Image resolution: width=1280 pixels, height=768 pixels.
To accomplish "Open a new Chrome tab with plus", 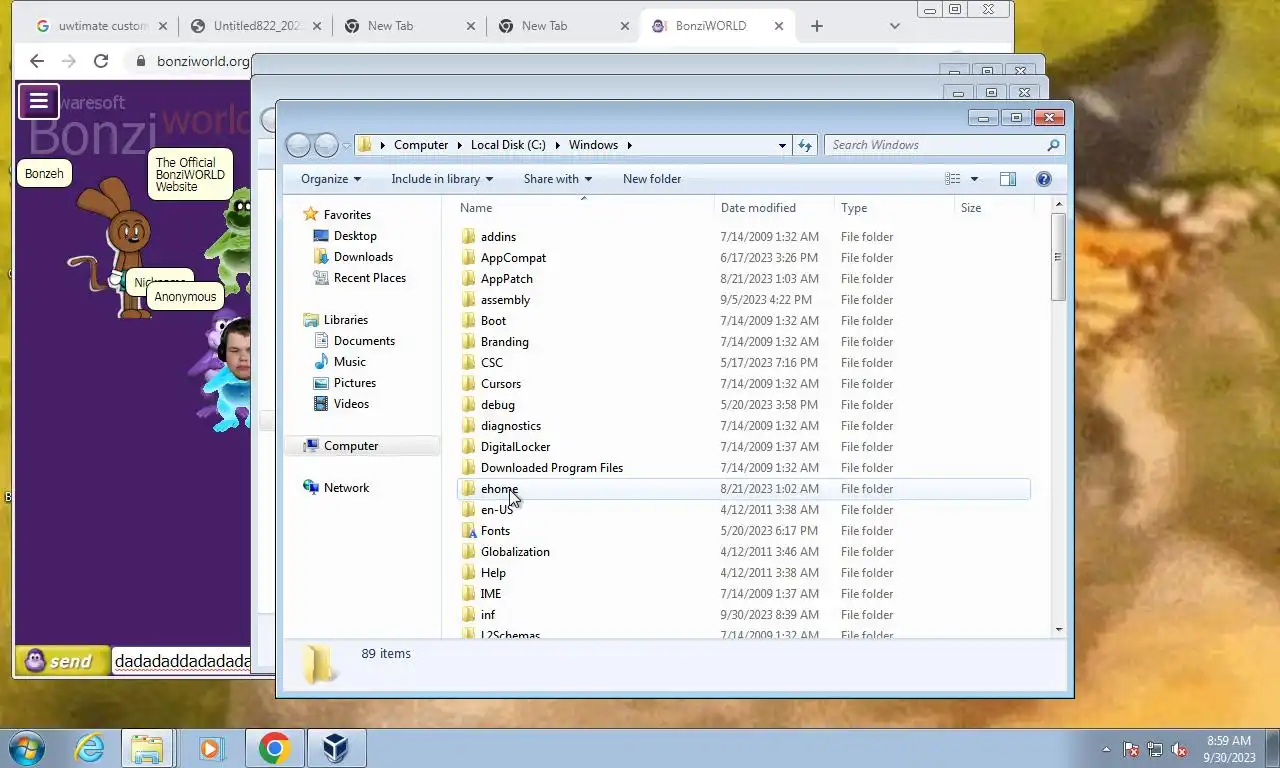I will tap(816, 26).
